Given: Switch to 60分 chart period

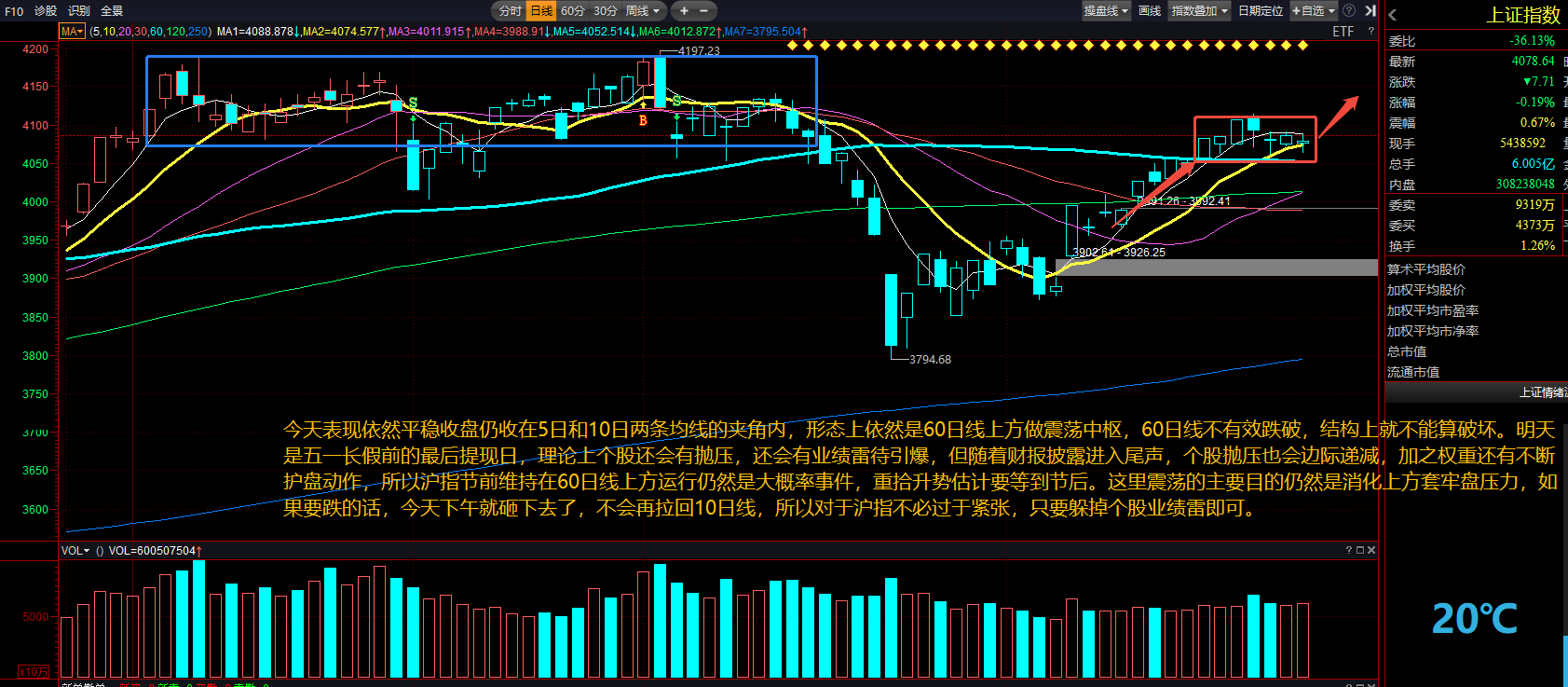Looking at the screenshot, I should [573, 11].
